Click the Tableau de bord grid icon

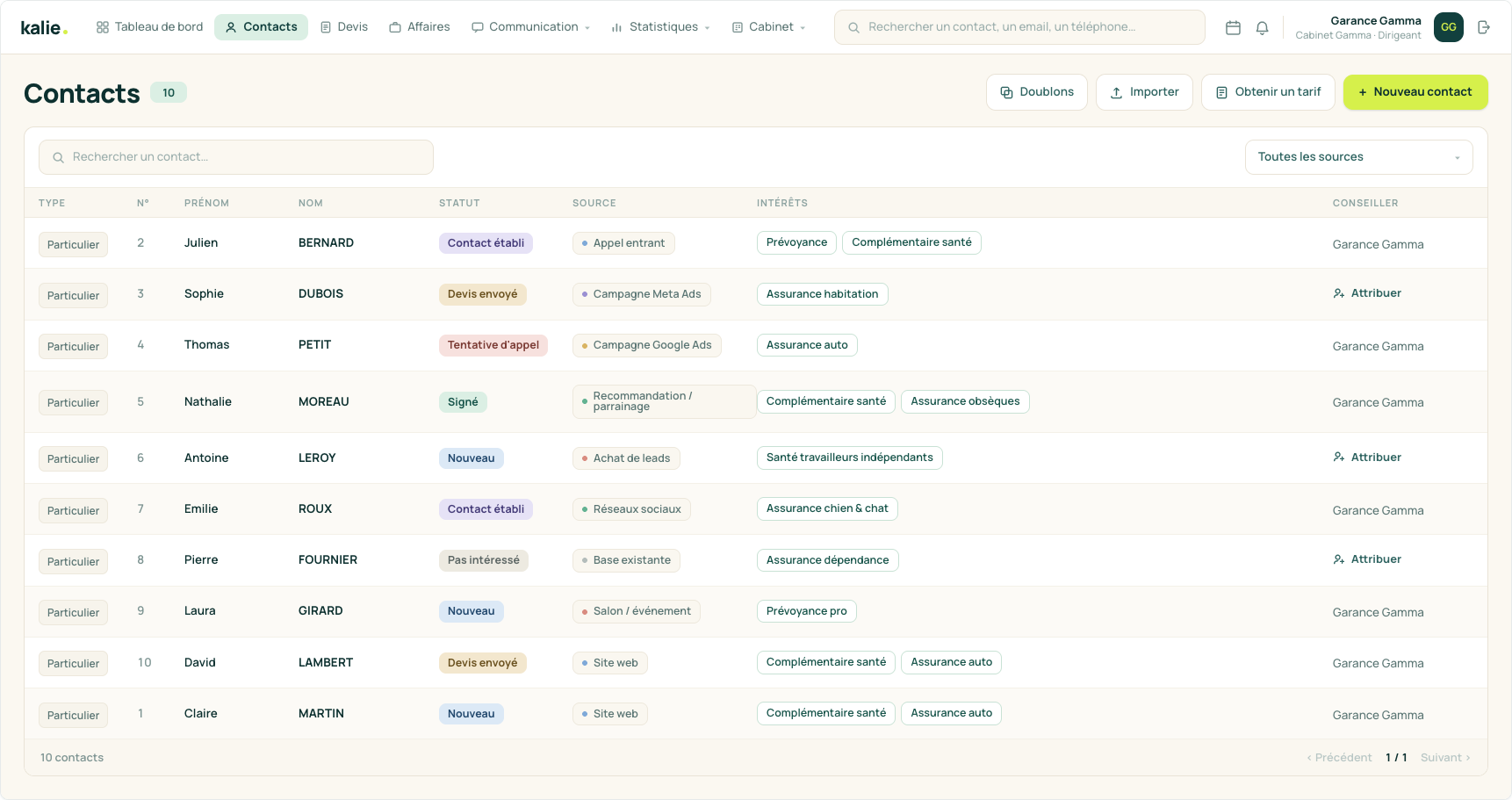(103, 27)
